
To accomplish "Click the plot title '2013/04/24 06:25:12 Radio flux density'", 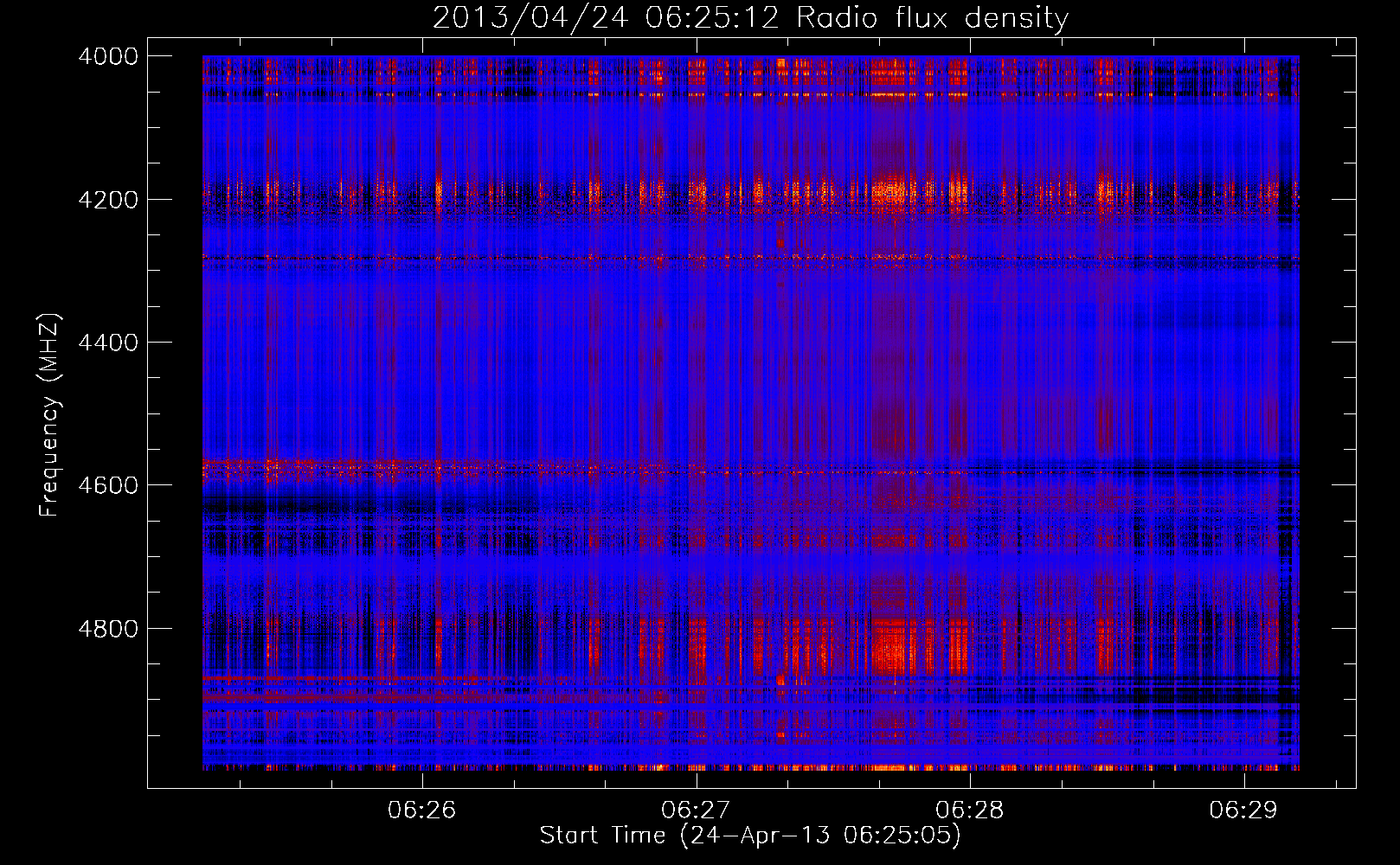I will (750, 18).
